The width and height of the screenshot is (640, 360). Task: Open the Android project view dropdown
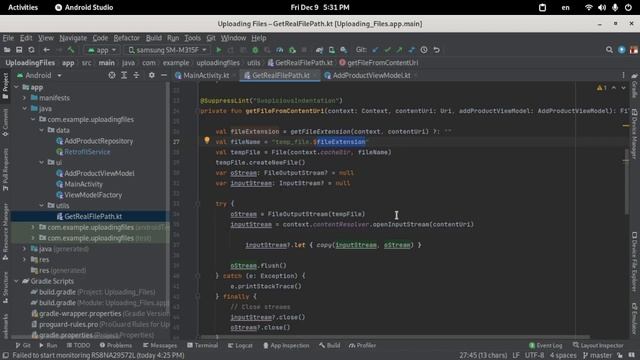coord(39,75)
